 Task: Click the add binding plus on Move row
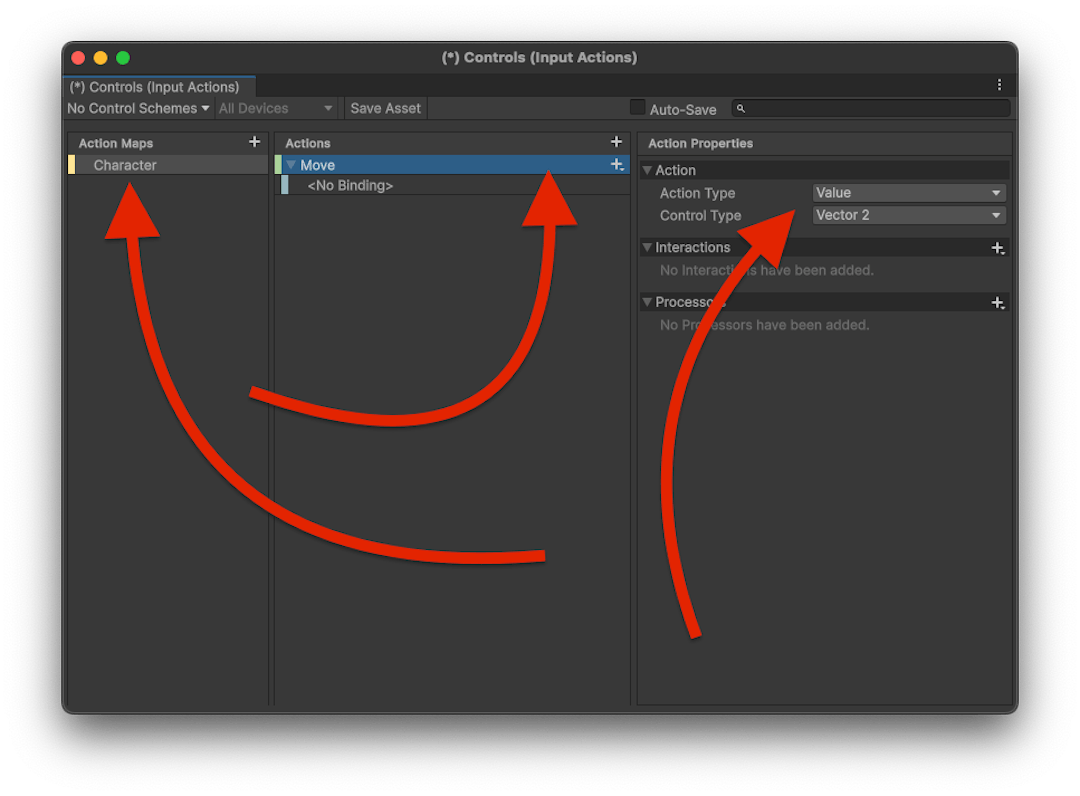tap(617, 165)
